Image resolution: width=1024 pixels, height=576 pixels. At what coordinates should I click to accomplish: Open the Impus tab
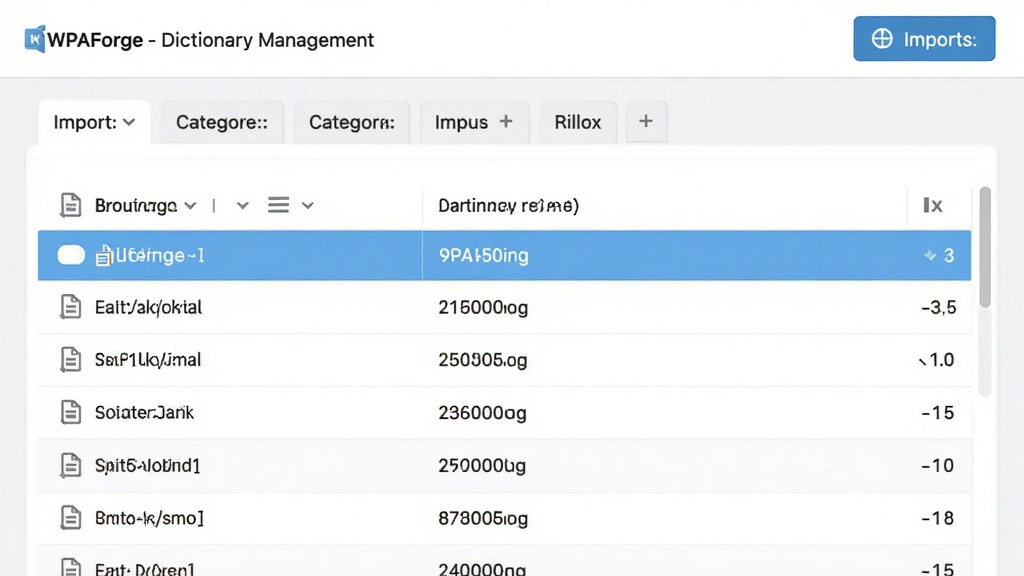(x=474, y=122)
